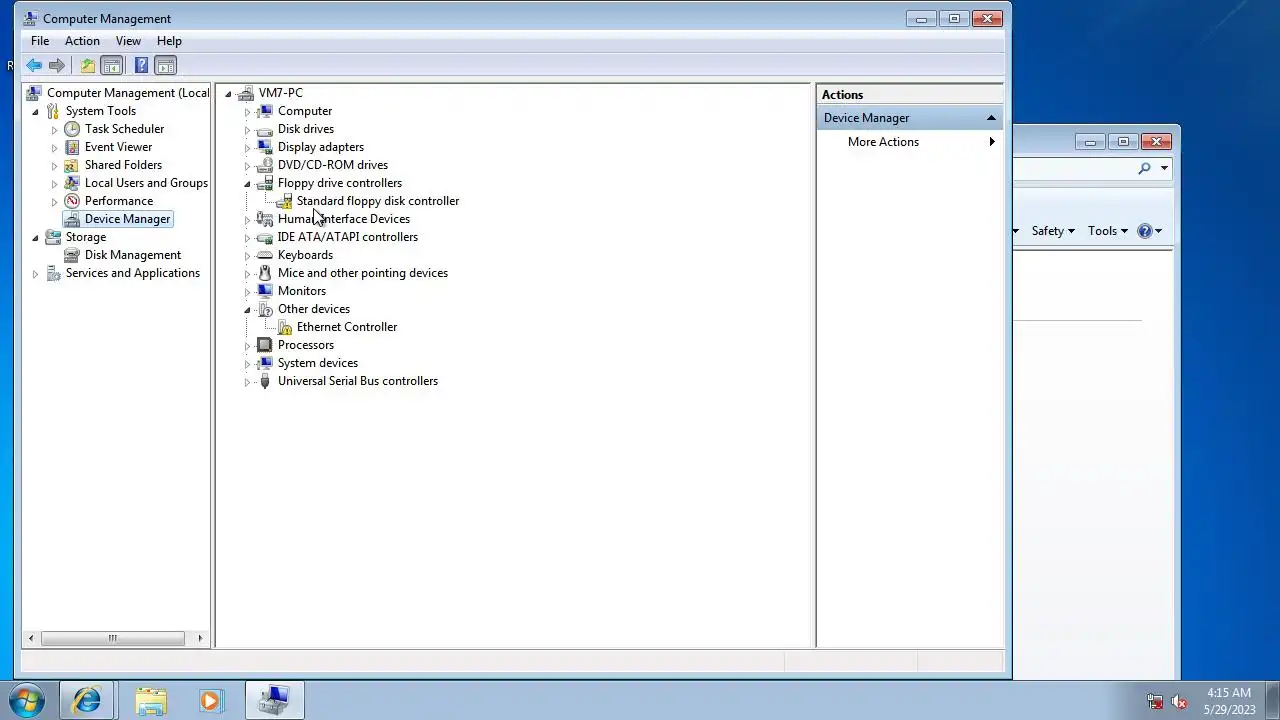Screen dimensions: 1280x720
Task: Click the DVD/CD-ROM drives icon
Action: (265, 165)
